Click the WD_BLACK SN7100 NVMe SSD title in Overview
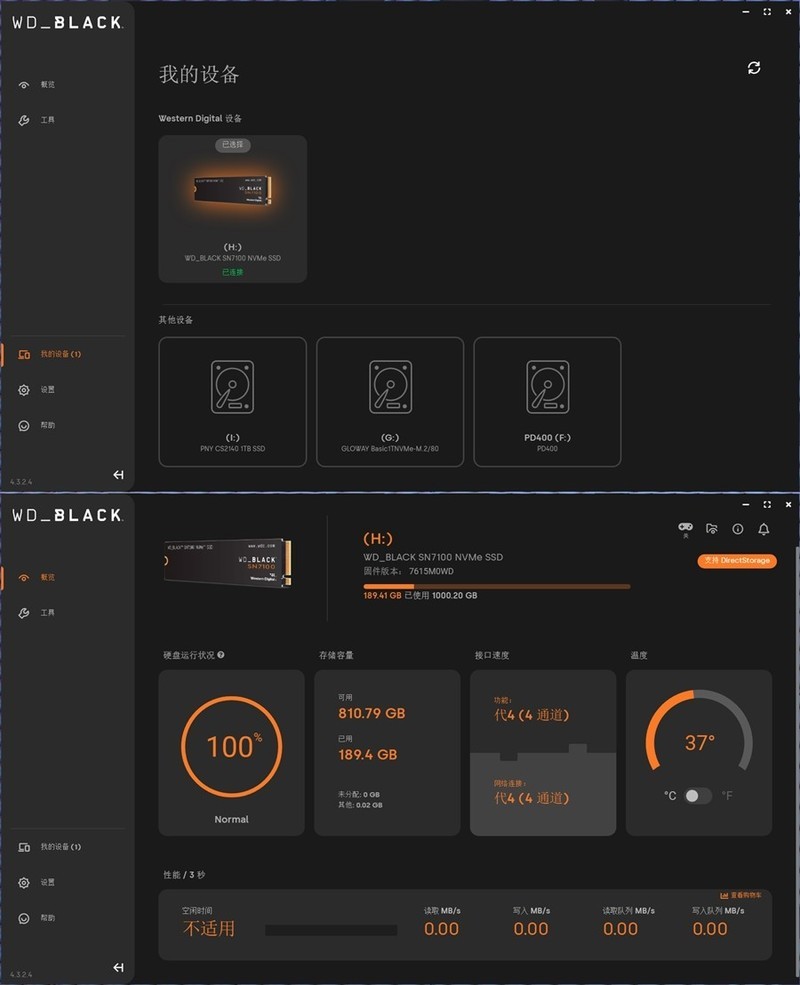Image resolution: width=800 pixels, height=985 pixels. click(433, 557)
